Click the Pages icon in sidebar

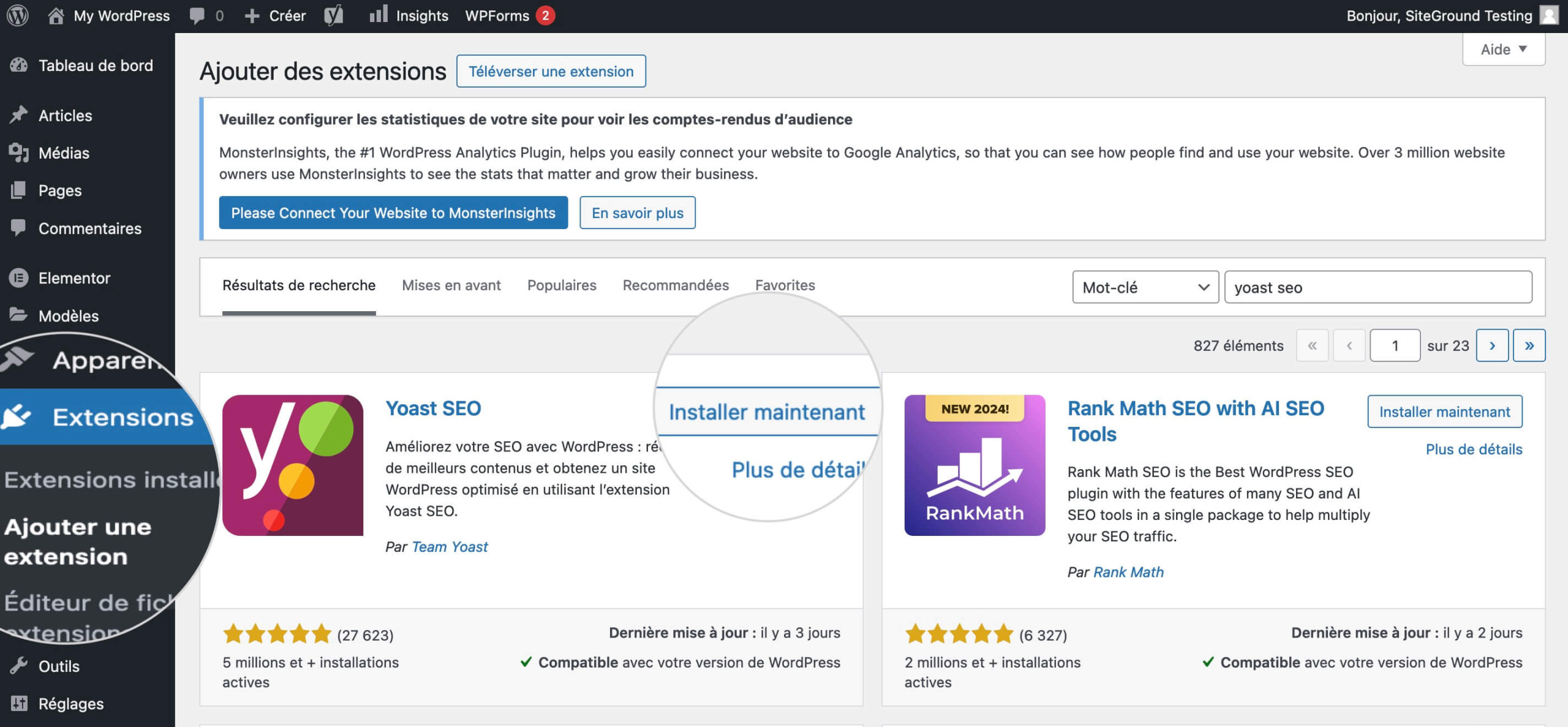[x=18, y=190]
